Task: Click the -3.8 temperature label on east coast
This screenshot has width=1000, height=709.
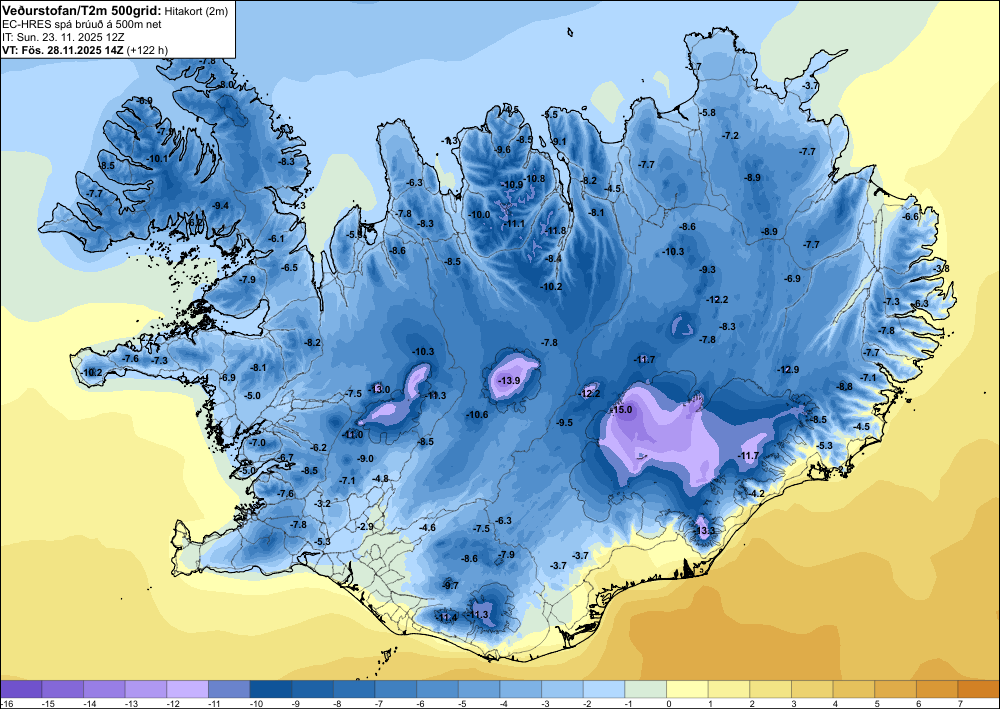Action: tap(941, 269)
